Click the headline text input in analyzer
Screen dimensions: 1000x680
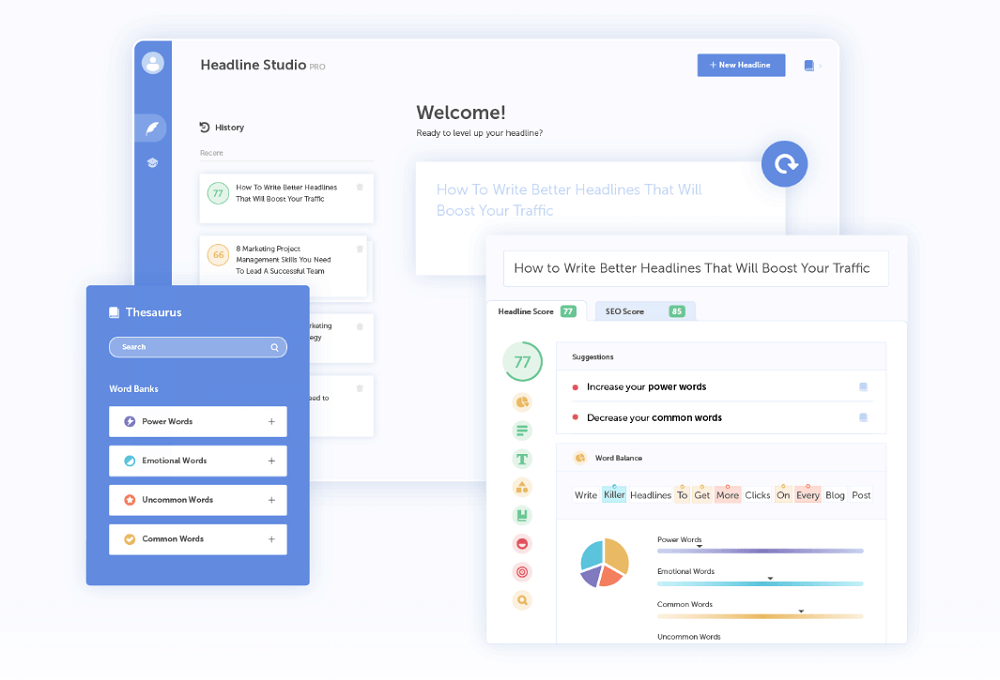696,269
